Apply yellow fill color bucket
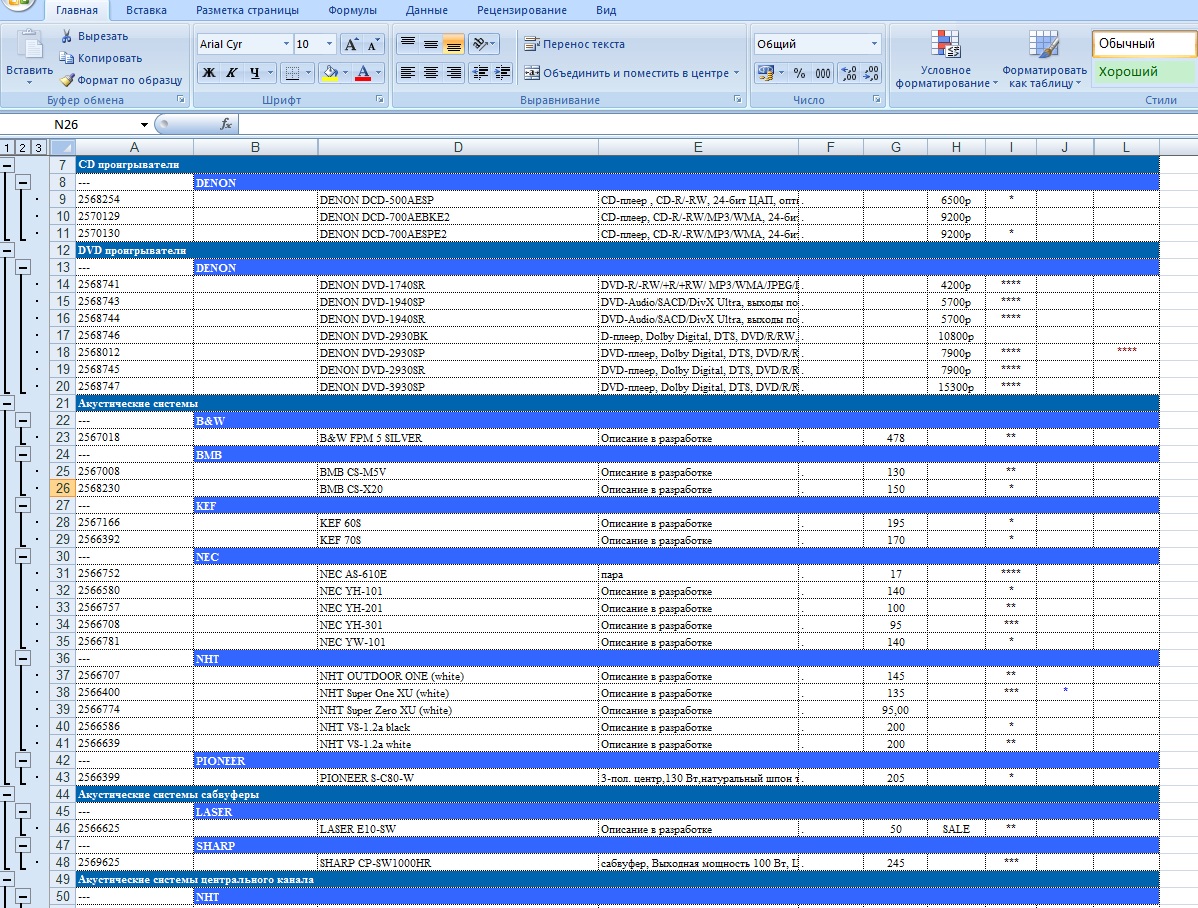 pos(330,73)
